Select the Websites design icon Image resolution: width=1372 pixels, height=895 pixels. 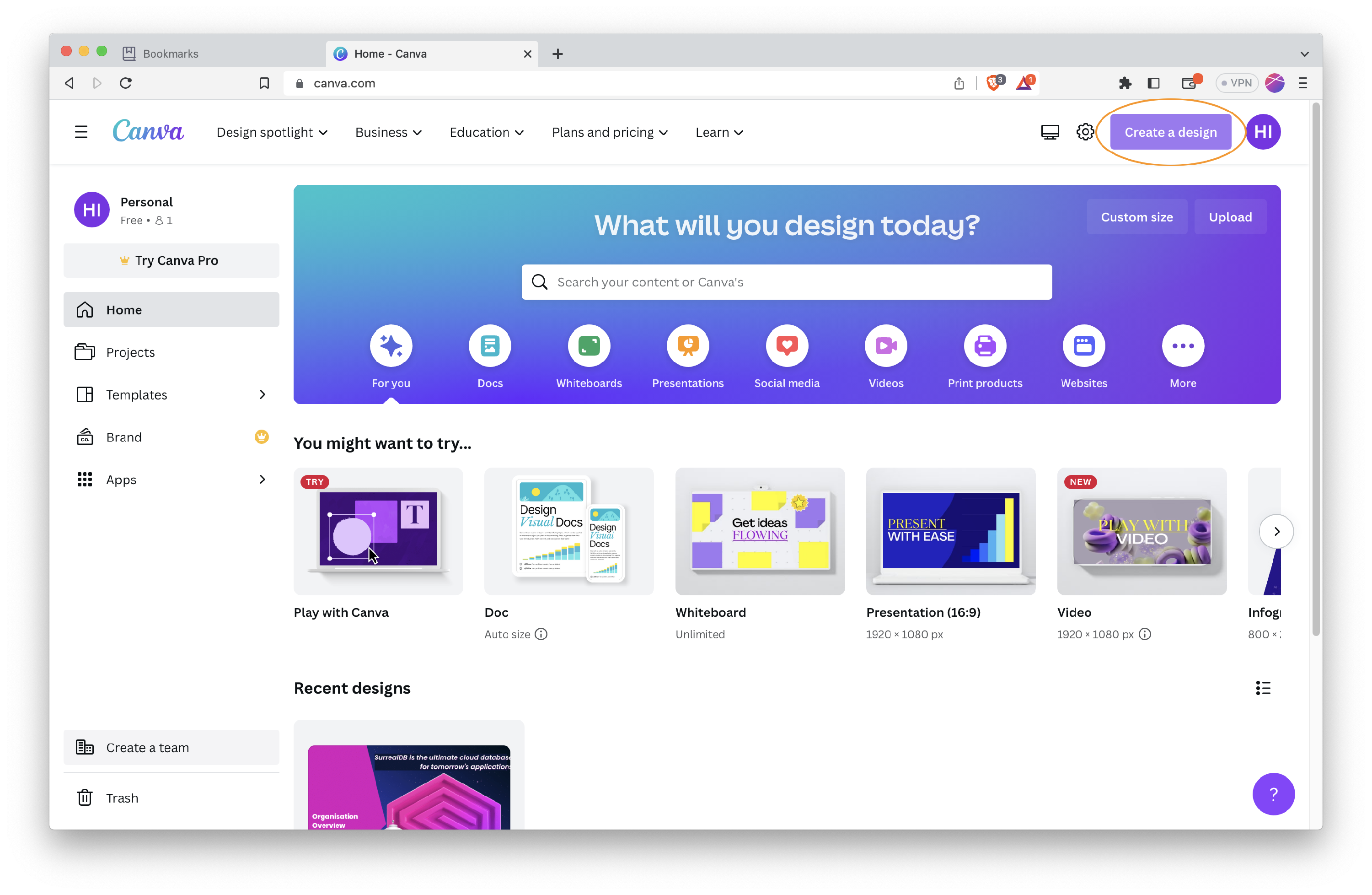(x=1084, y=346)
